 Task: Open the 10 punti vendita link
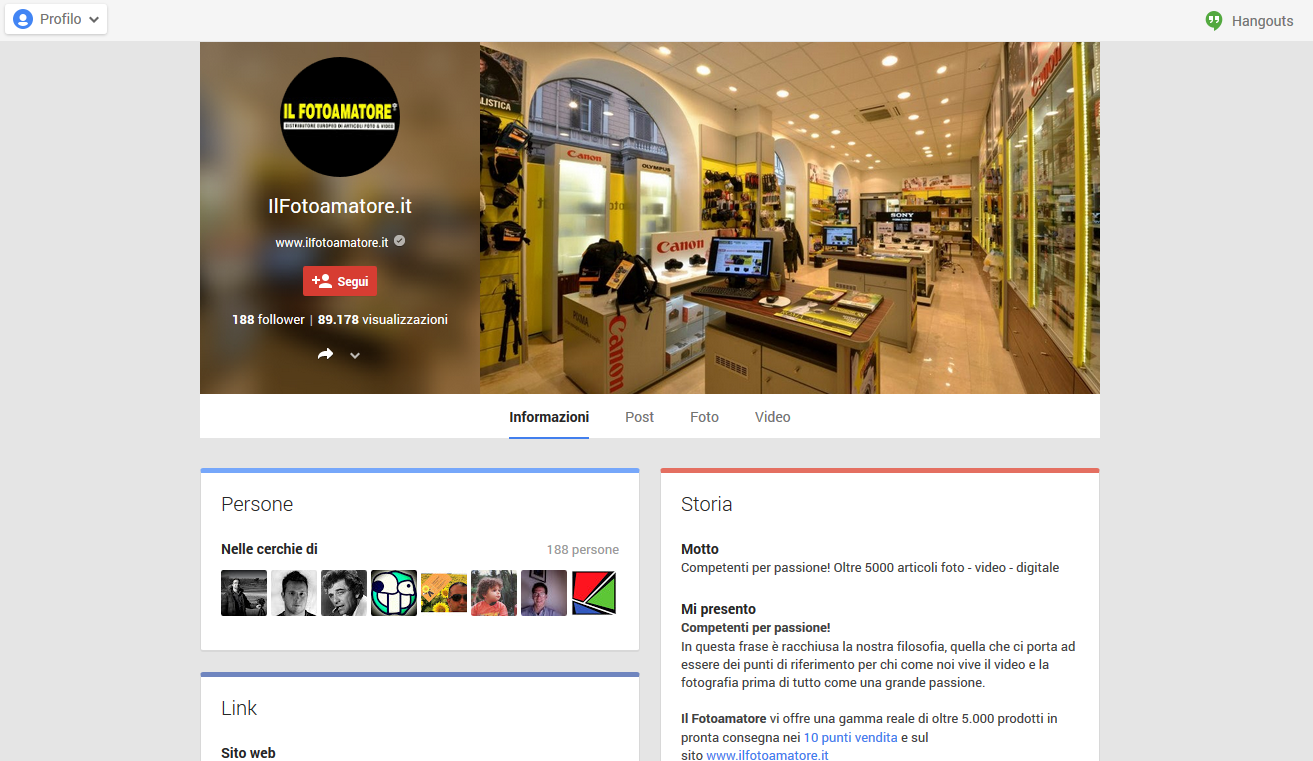850,737
